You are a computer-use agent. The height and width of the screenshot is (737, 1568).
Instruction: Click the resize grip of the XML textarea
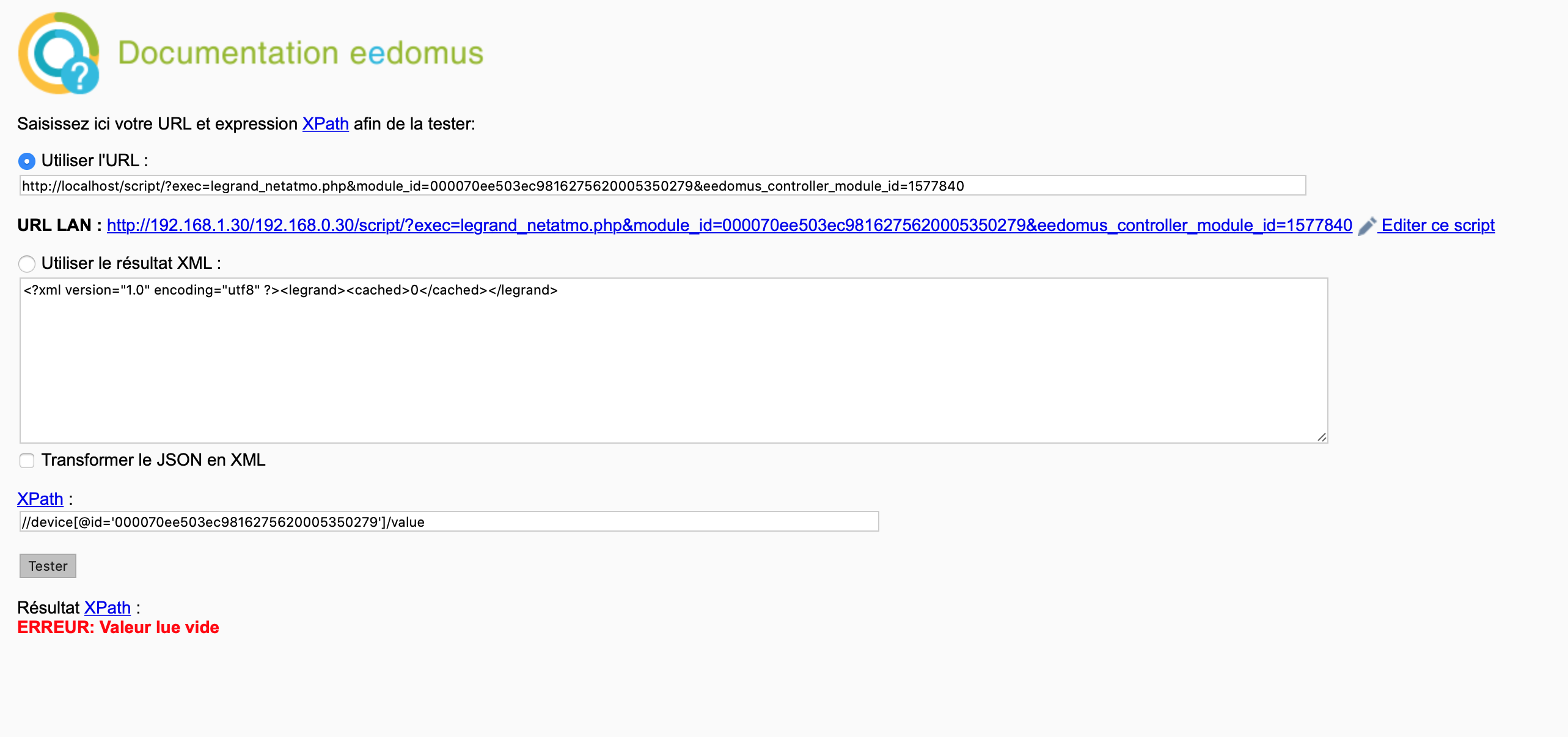click(x=1322, y=437)
